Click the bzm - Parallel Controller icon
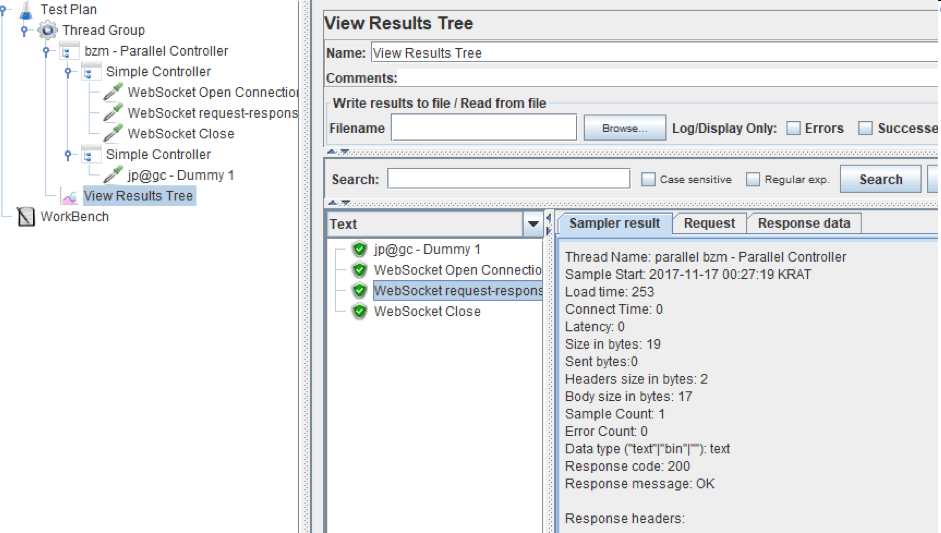The image size is (941, 533). coord(69,51)
